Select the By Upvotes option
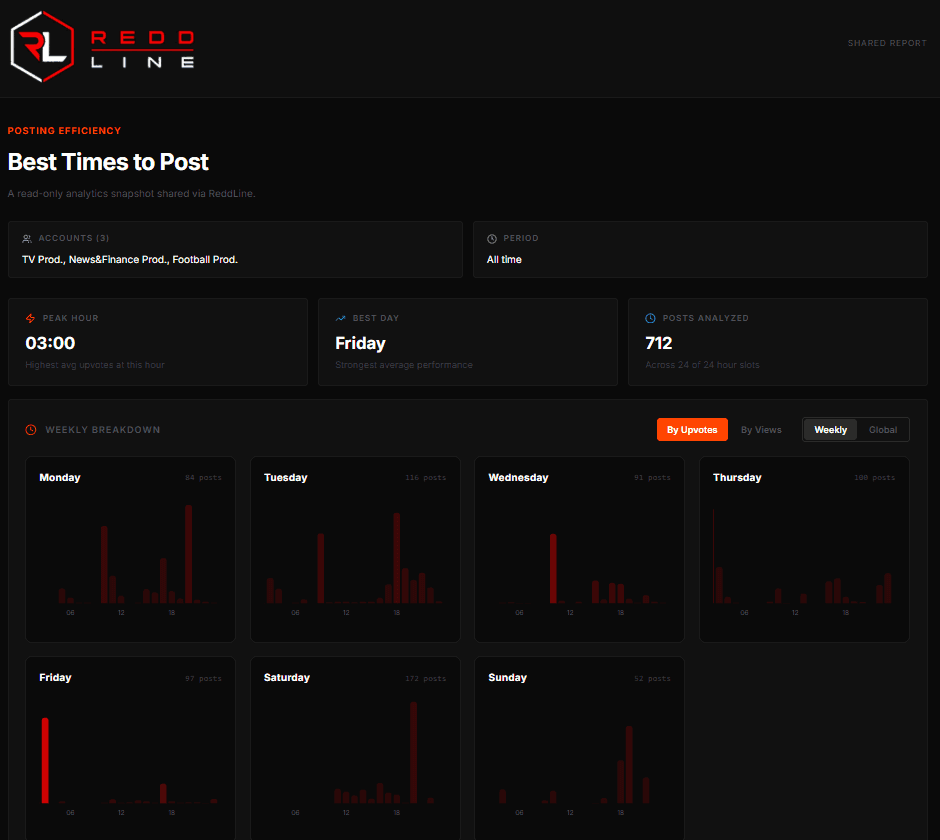 [x=692, y=430]
